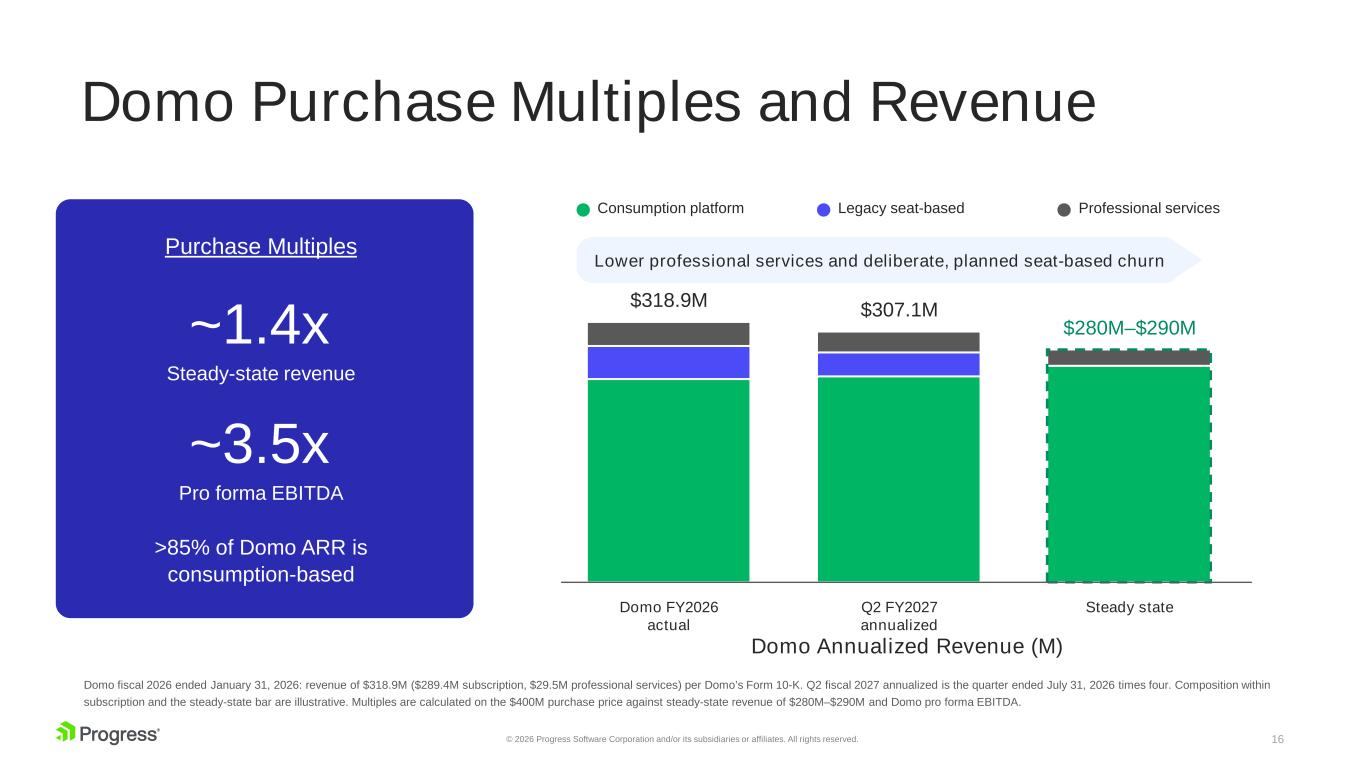Select the "$280M–$290M" green value label
Image resolution: width=1365 pixels, height=766 pixels.
coord(1129,328)
